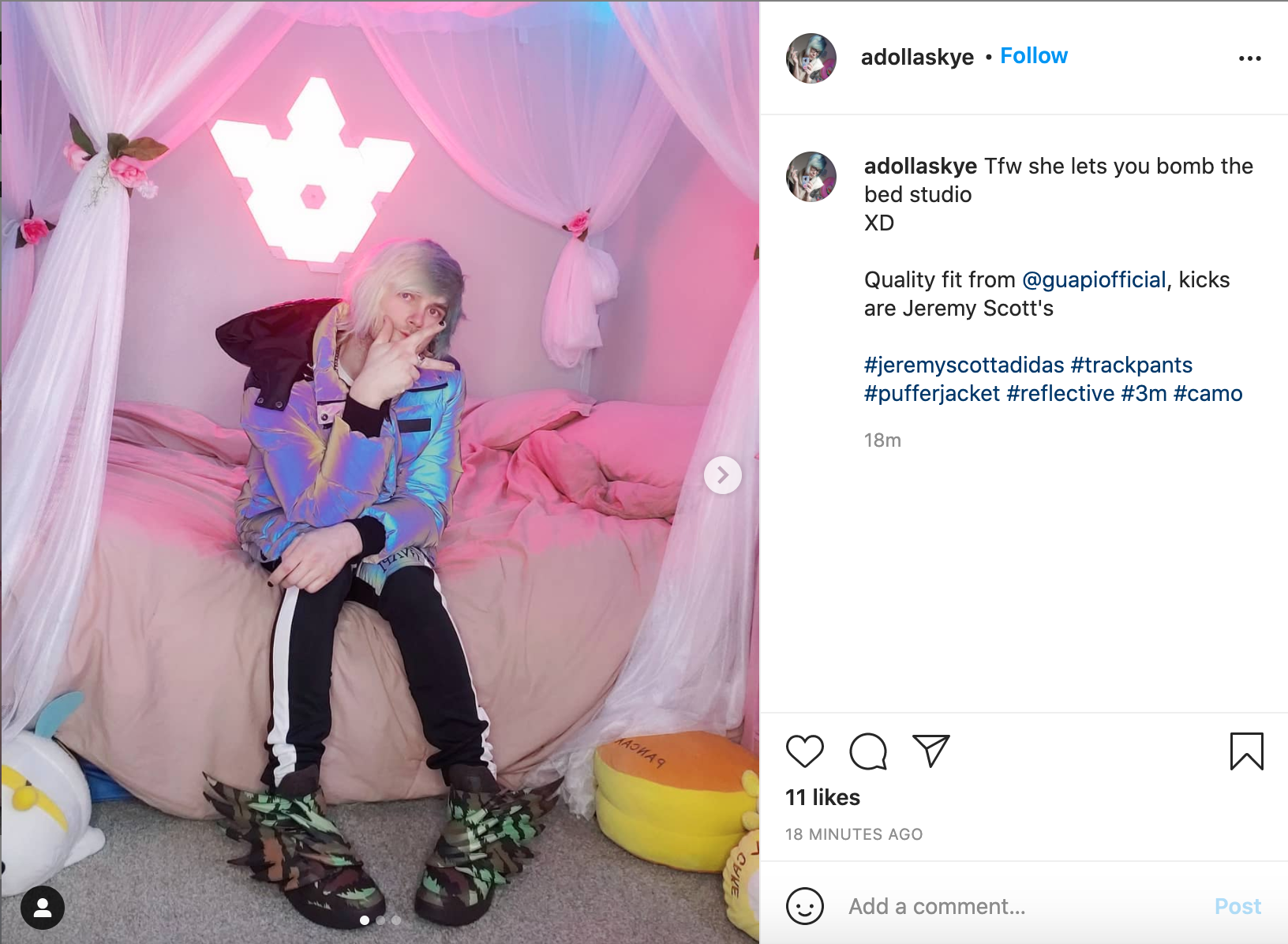The width and height of the screenshot is (1288, 944).
Task: Open the @guapiofficial mention link
Action: (1094, 280)
